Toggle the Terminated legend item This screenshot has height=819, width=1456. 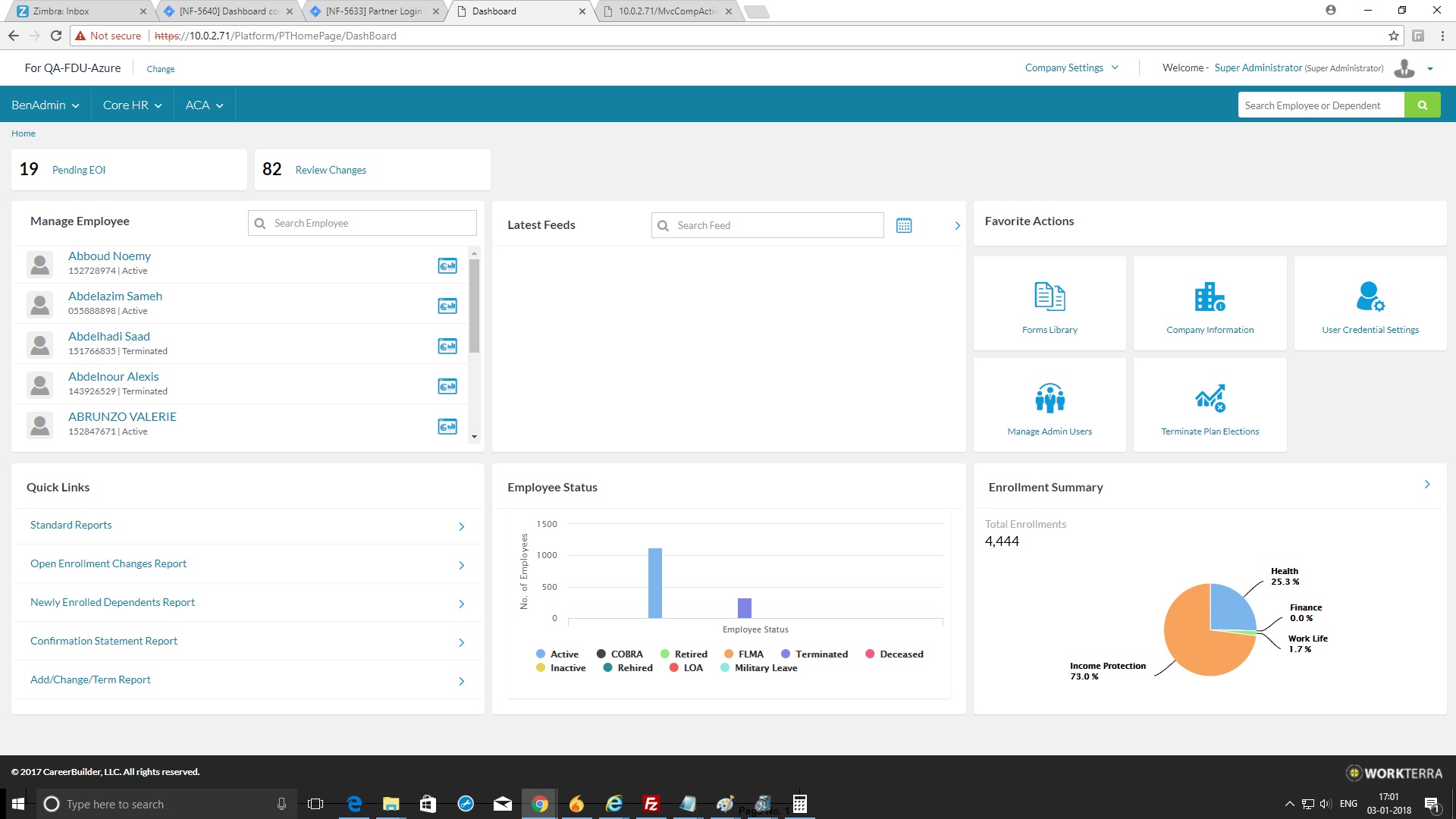814,654
